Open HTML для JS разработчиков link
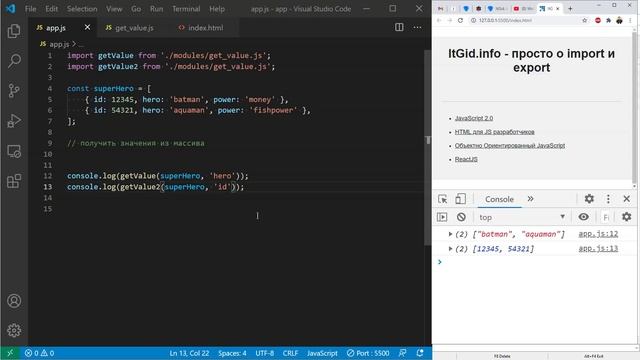 pos(495,132)
